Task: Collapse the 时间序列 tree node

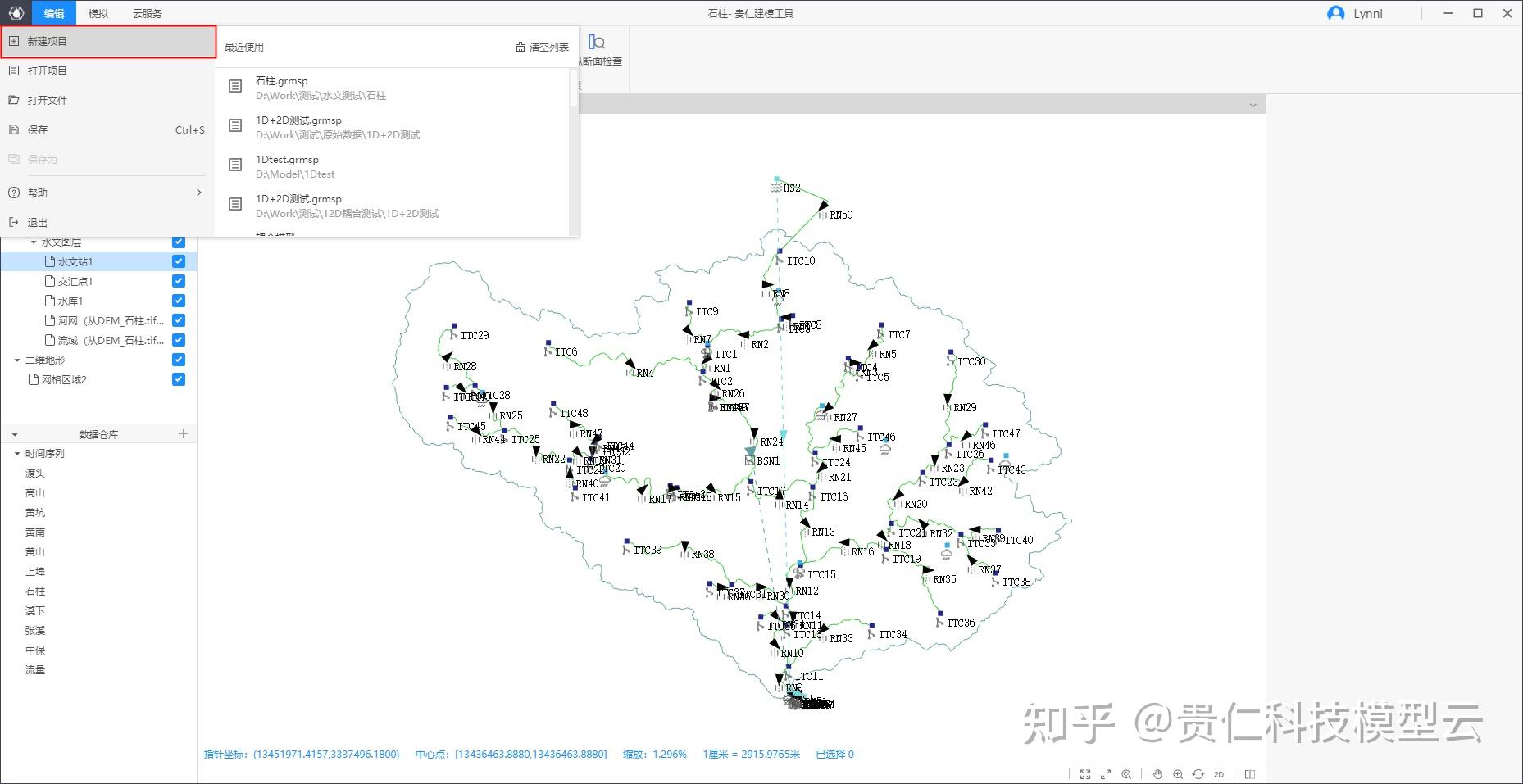Action: tap(17, 454)
